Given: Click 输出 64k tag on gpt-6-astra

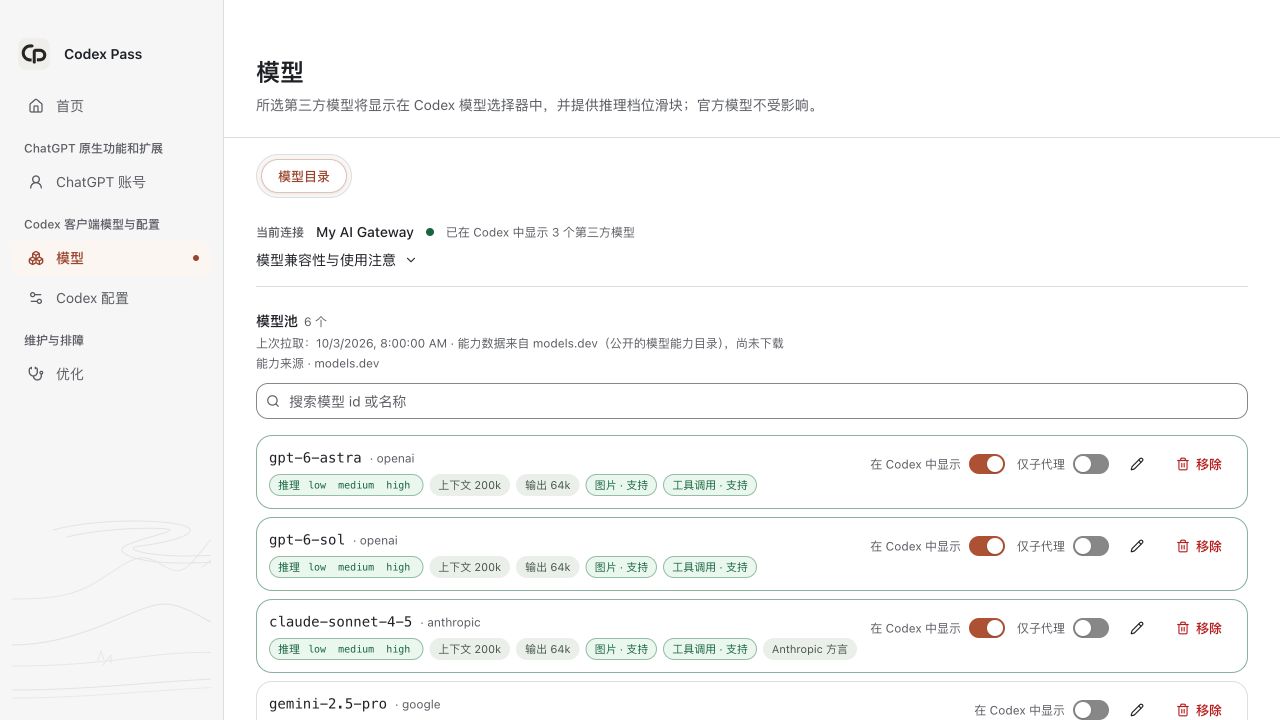Looking at the screenshot, I should (x=548, y=485).
